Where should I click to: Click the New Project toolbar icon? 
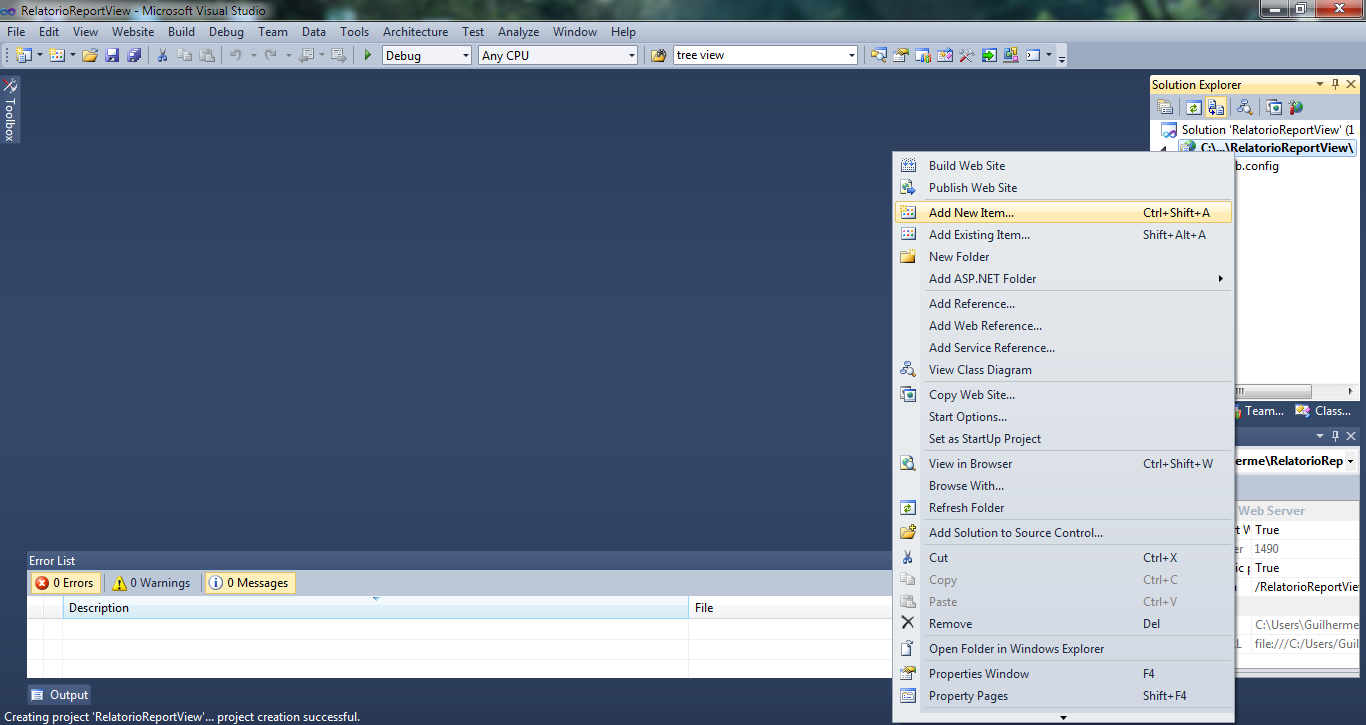click(24, 55)
